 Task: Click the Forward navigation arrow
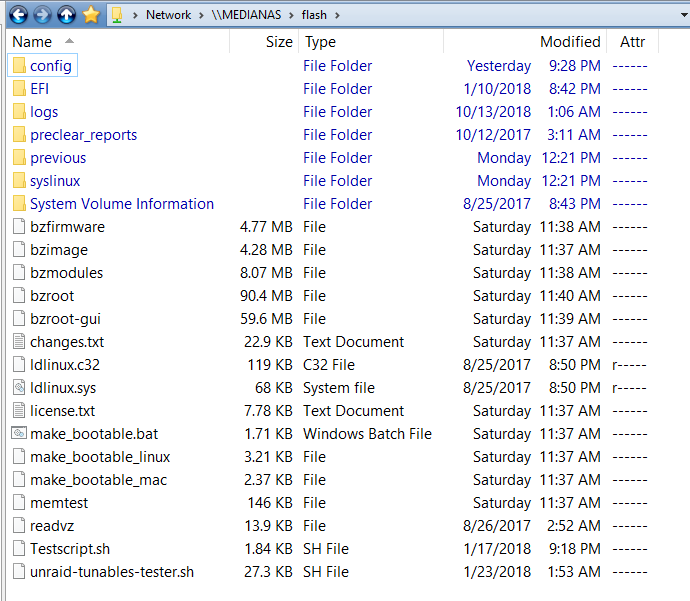[x=42, y=15]
